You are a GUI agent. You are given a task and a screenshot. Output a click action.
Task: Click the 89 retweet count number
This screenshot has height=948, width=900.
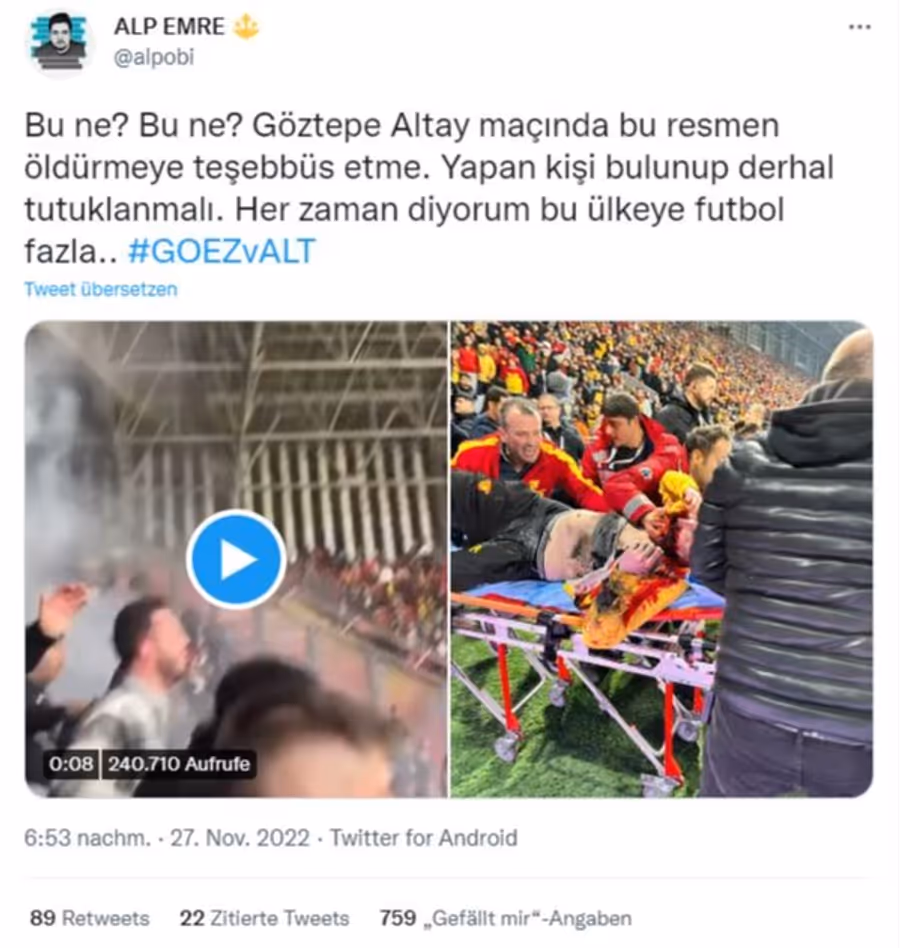pyautogui.click(x=42, y=918)
